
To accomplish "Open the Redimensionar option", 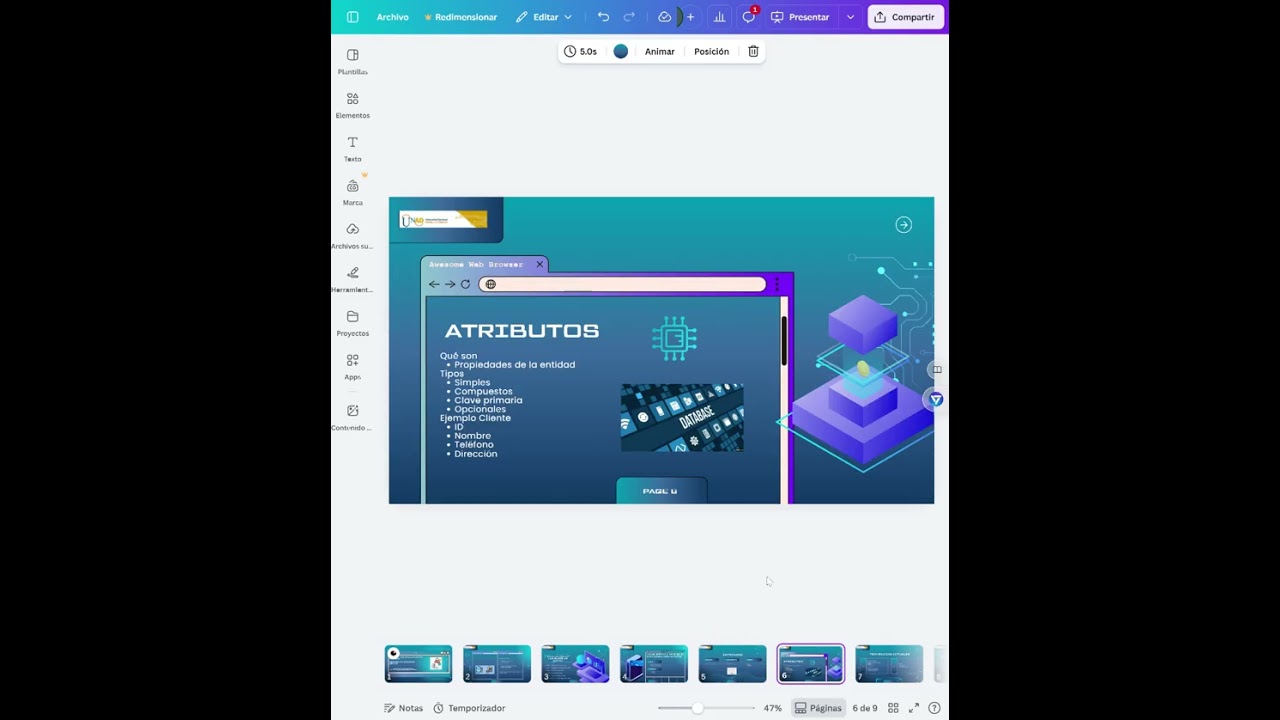I will click(460, 17).
